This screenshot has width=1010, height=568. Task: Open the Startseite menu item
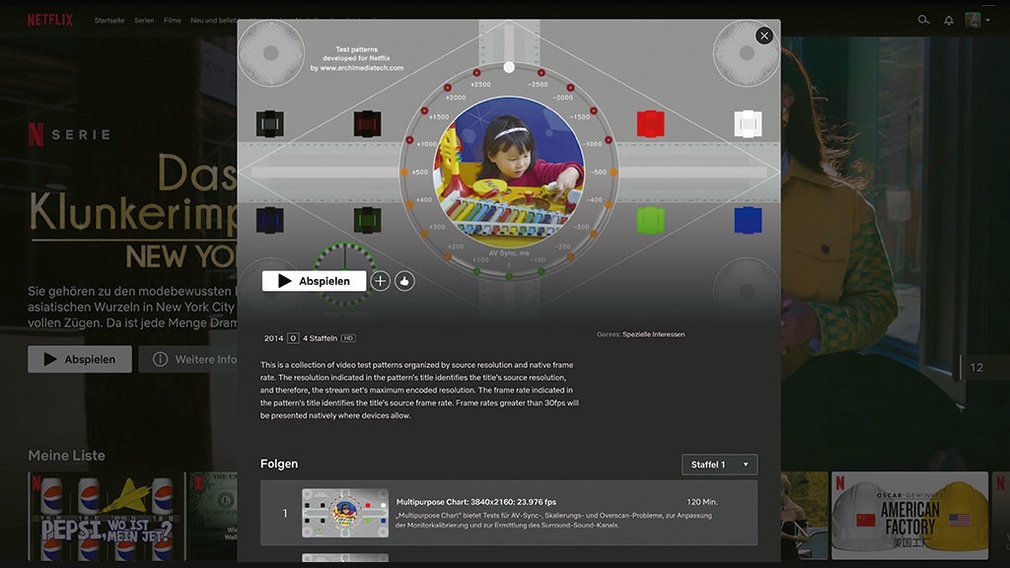point(110,21)
